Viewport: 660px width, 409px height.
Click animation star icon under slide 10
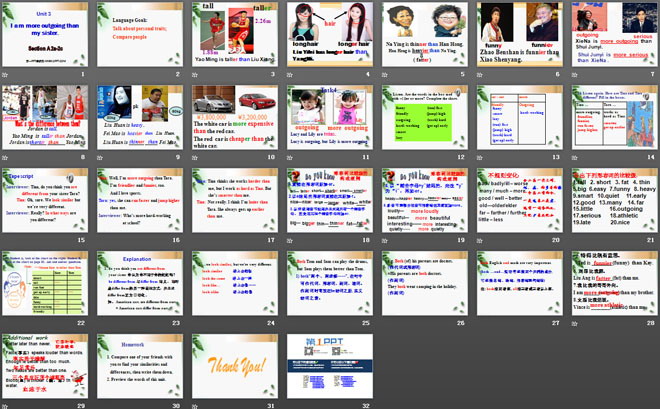click(193, 157)
